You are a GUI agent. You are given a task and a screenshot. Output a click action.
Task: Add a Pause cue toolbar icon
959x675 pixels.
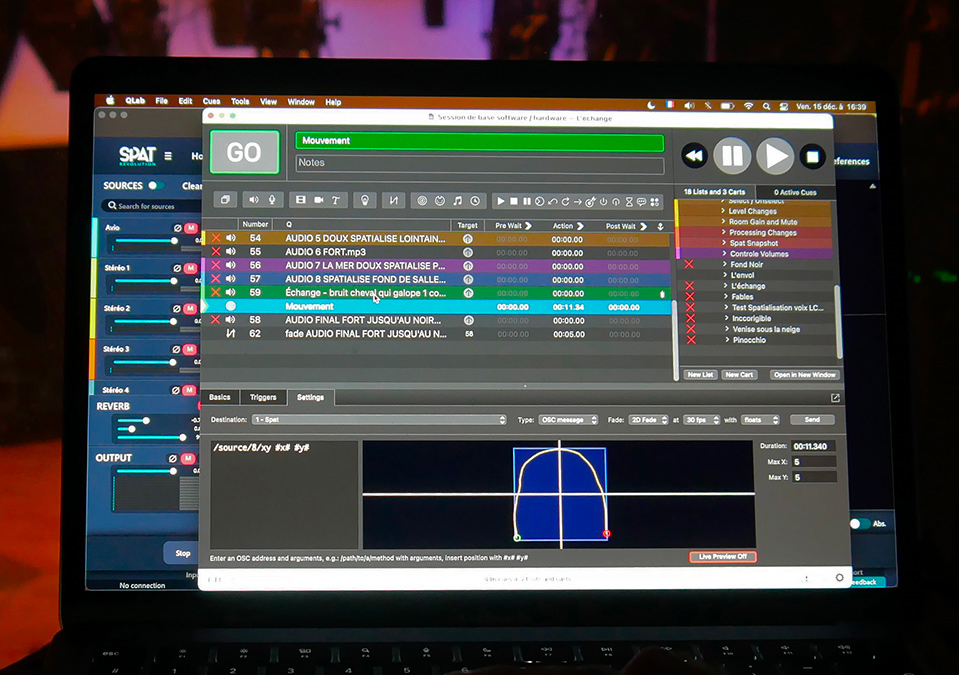pyautogui.click(x=527, y=201)
